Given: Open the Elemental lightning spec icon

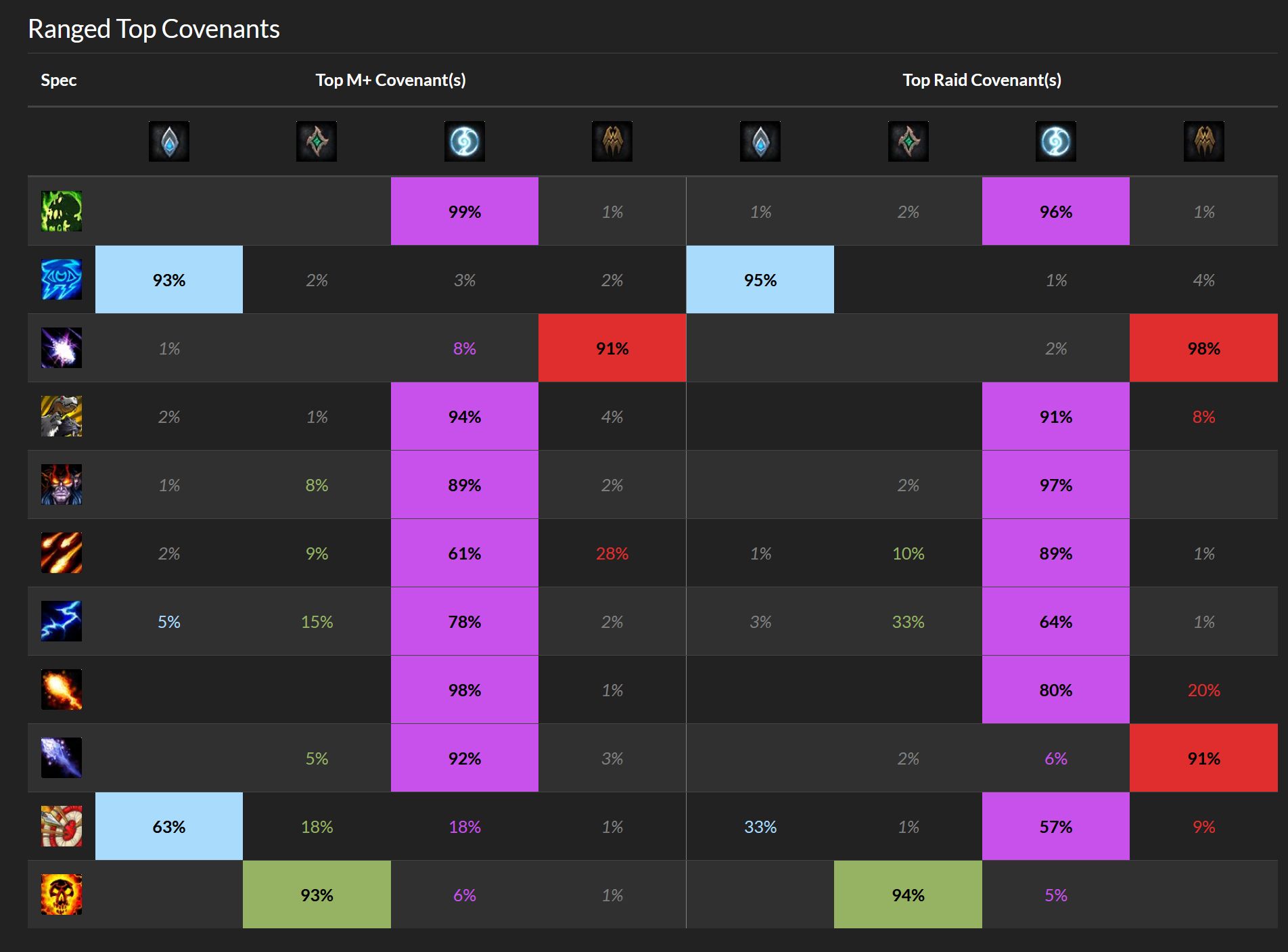Looking at the screenshot, I should point(62,621).
